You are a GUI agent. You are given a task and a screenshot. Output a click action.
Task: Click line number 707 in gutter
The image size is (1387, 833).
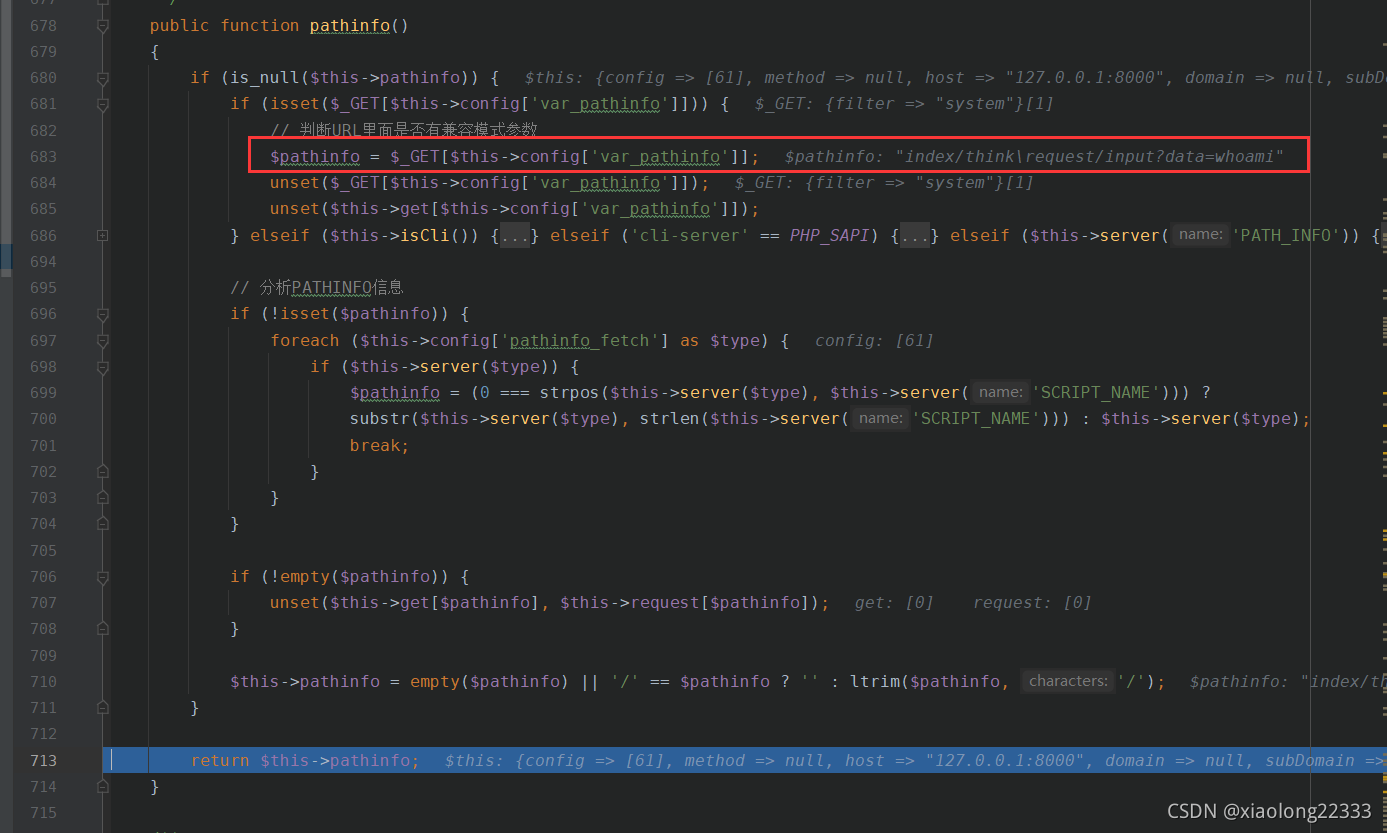tap(43, 603)
